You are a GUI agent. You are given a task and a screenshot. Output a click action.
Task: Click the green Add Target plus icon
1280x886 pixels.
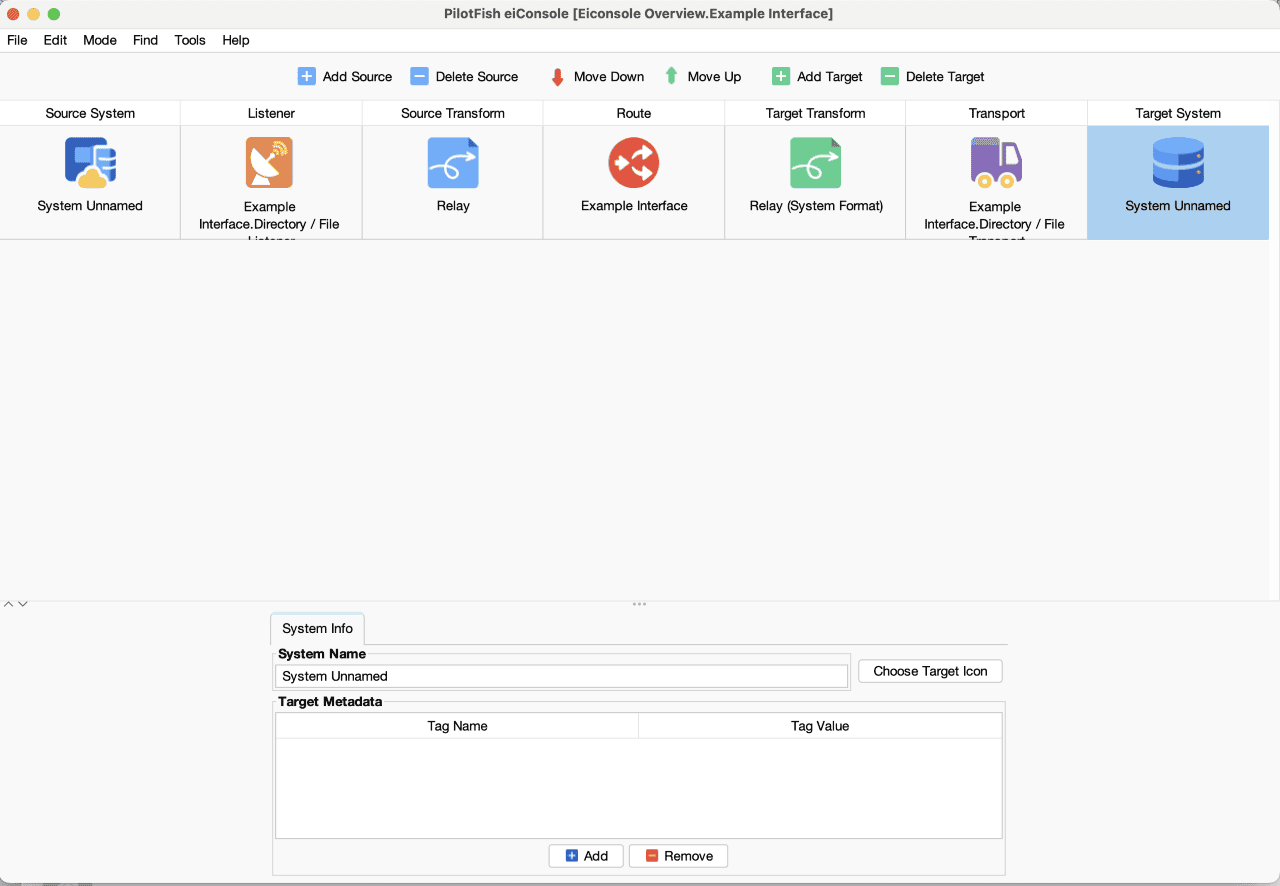(781, 76)
